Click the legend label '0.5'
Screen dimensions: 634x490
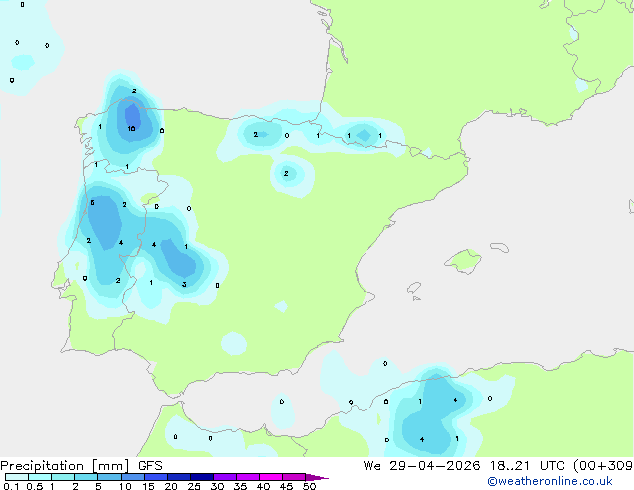(x=35, y=486)
